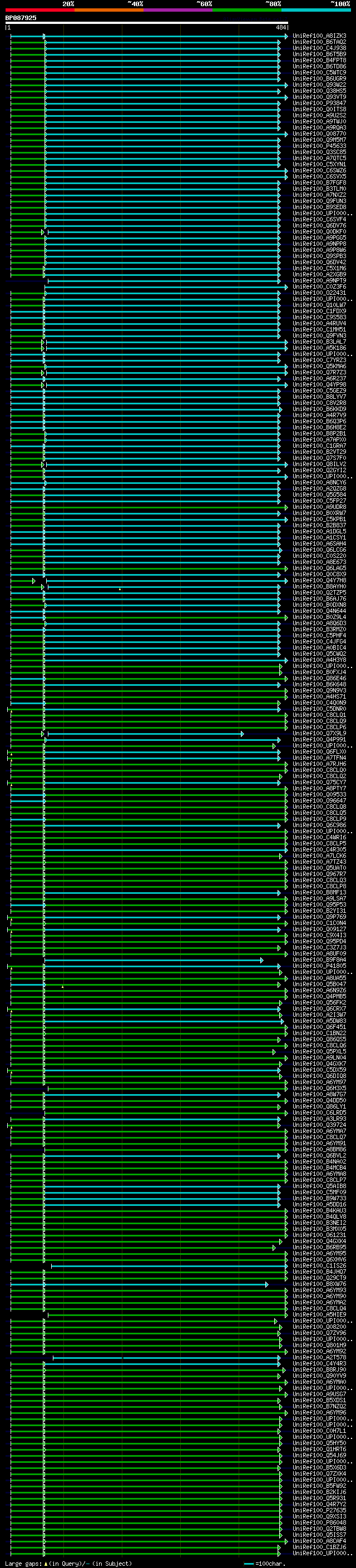This screenshot has width=356, height=1568.
Task: Pick the UniRef100_B6K648 hit label
Action: pos(319,684)
